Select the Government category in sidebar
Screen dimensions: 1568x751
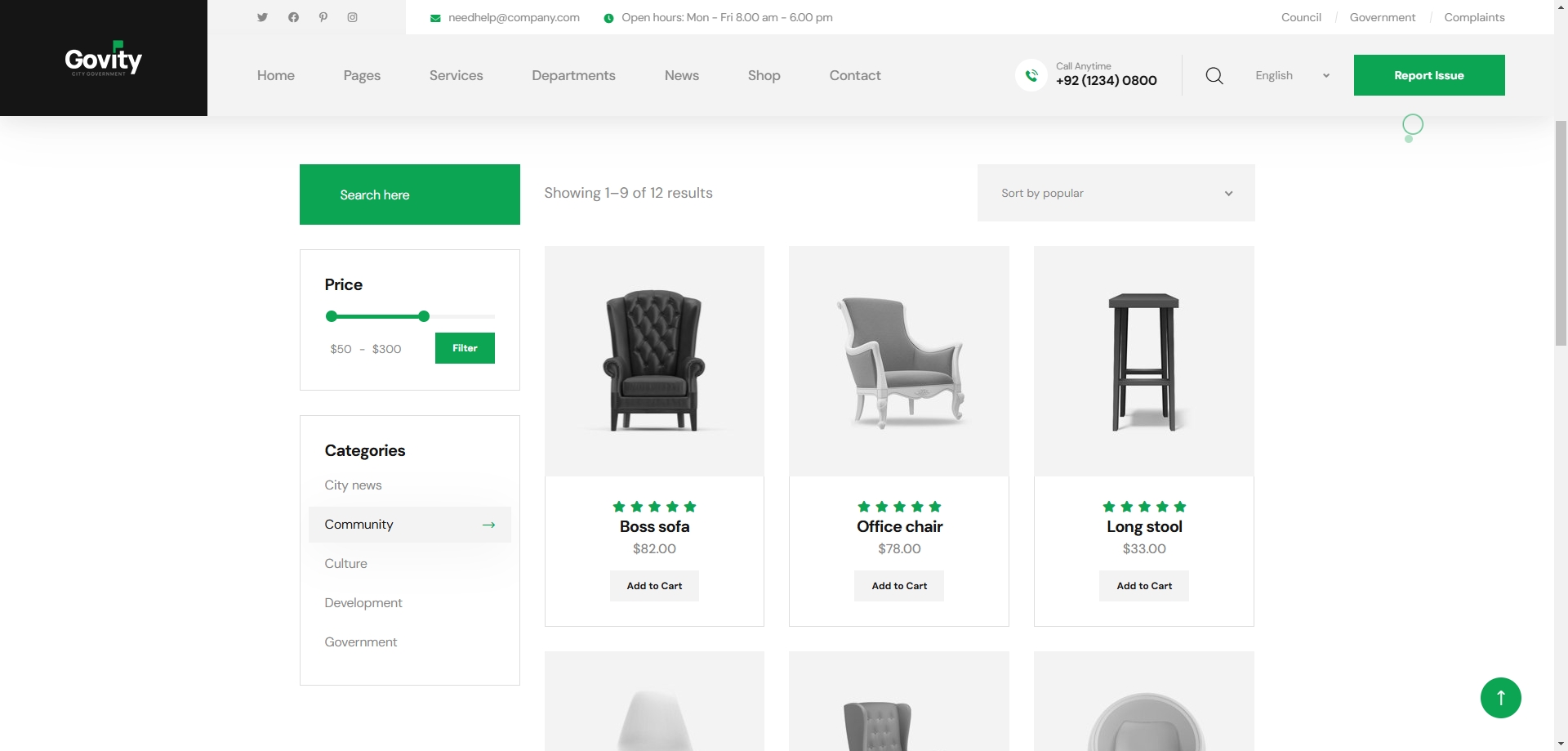360,642
